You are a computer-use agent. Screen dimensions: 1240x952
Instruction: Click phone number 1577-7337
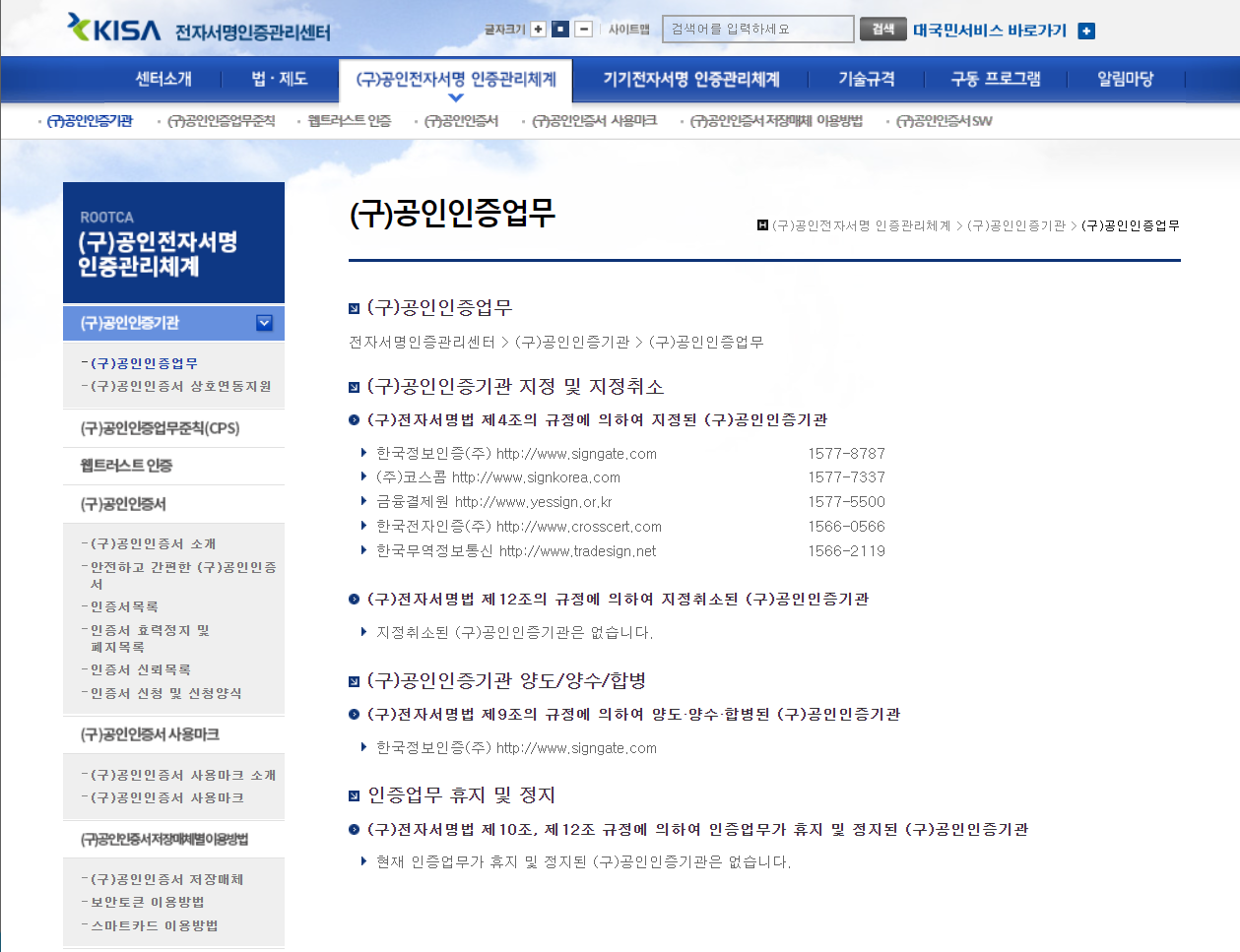click(x=846, y=477)
